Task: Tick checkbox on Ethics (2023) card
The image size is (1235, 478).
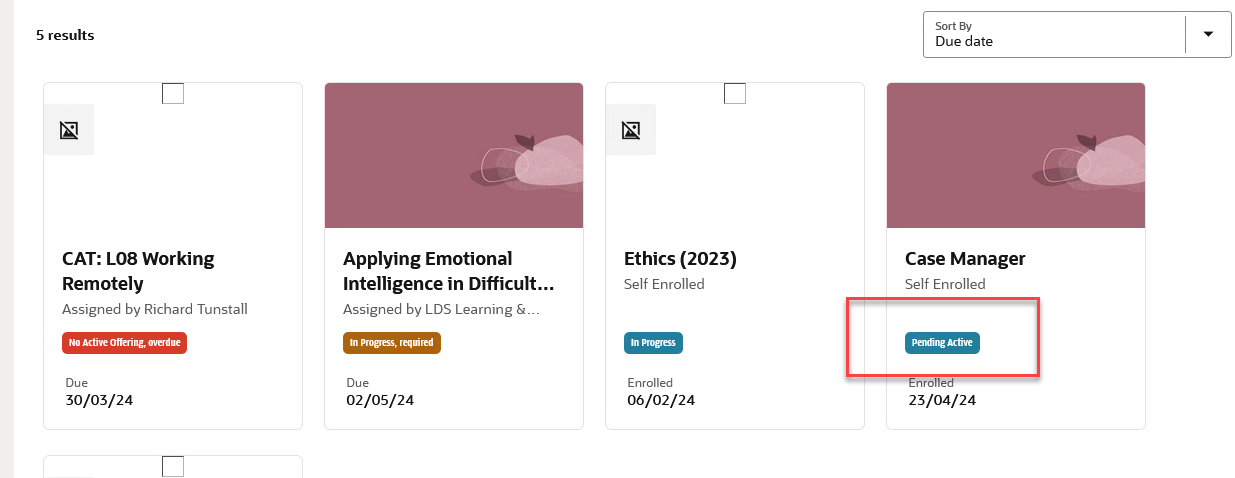Action: (735, 93)
